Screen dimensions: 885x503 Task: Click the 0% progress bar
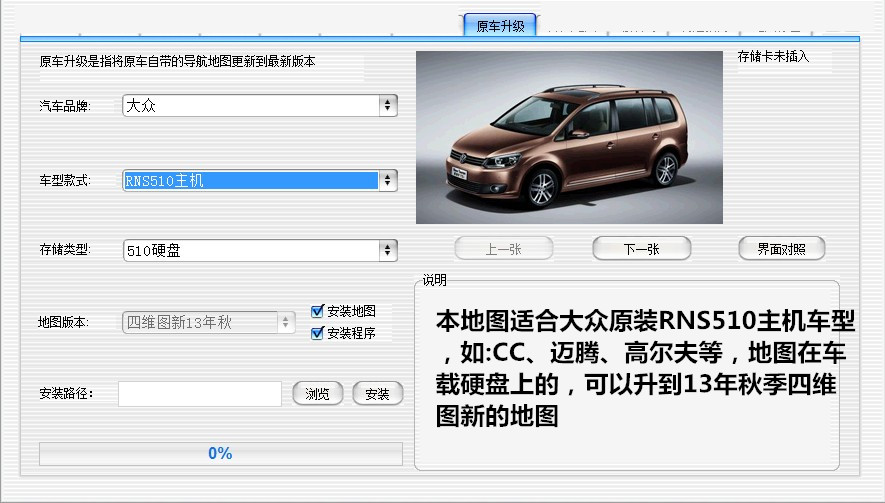pos(221,453)
